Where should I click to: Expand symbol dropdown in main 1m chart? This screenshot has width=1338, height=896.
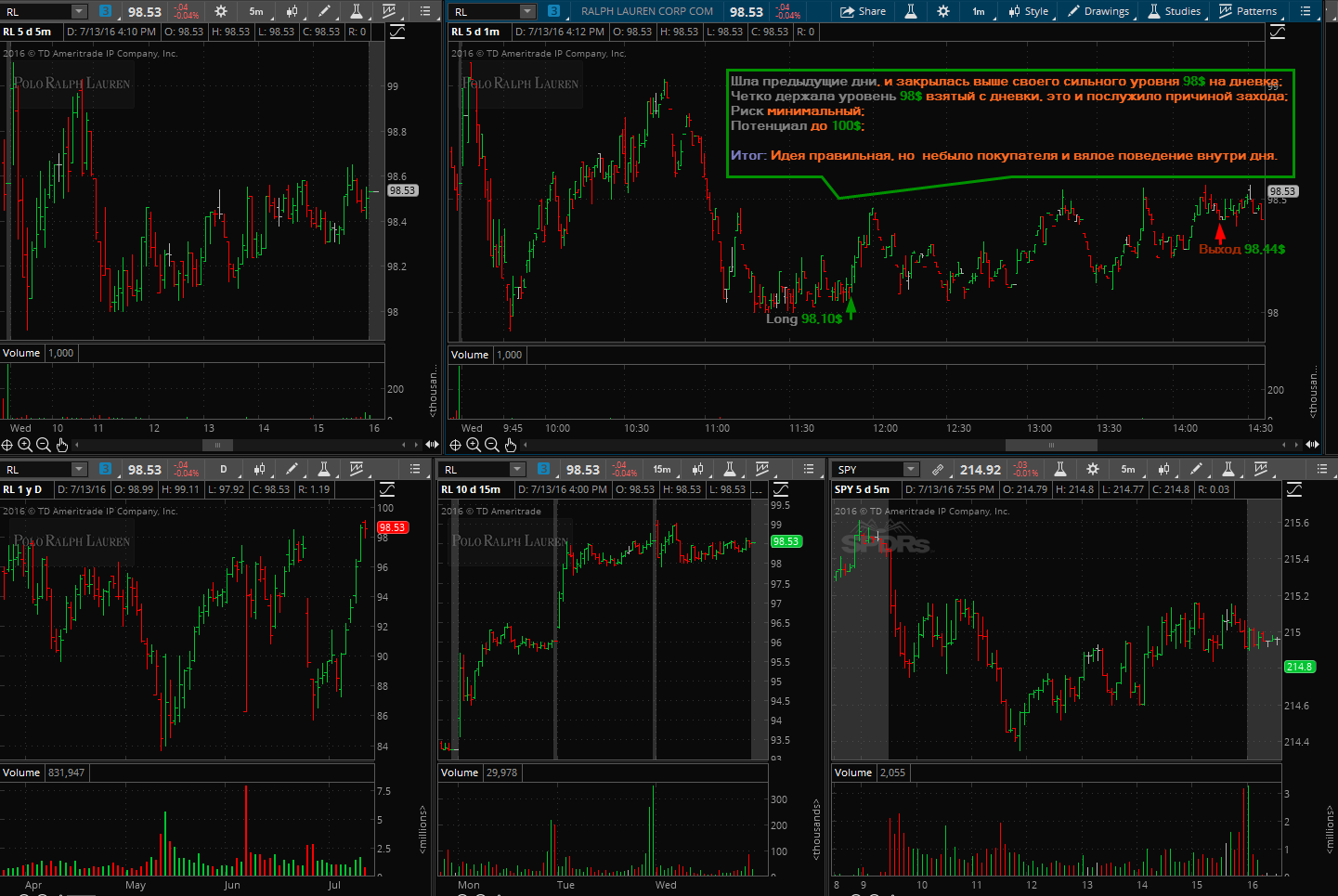coord(527,11)
